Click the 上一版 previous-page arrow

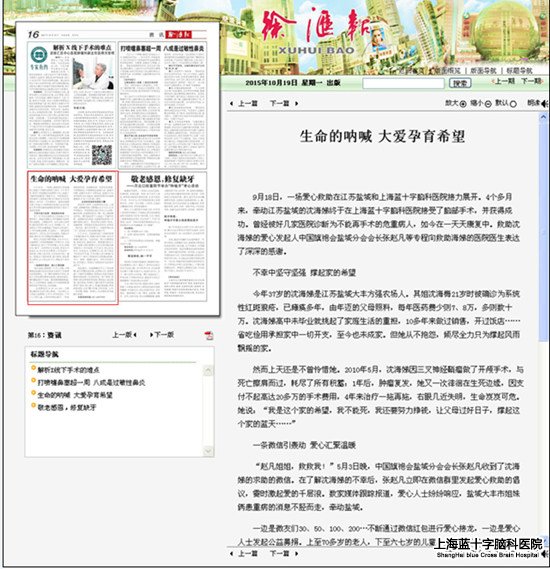click(x=135, y=335)
